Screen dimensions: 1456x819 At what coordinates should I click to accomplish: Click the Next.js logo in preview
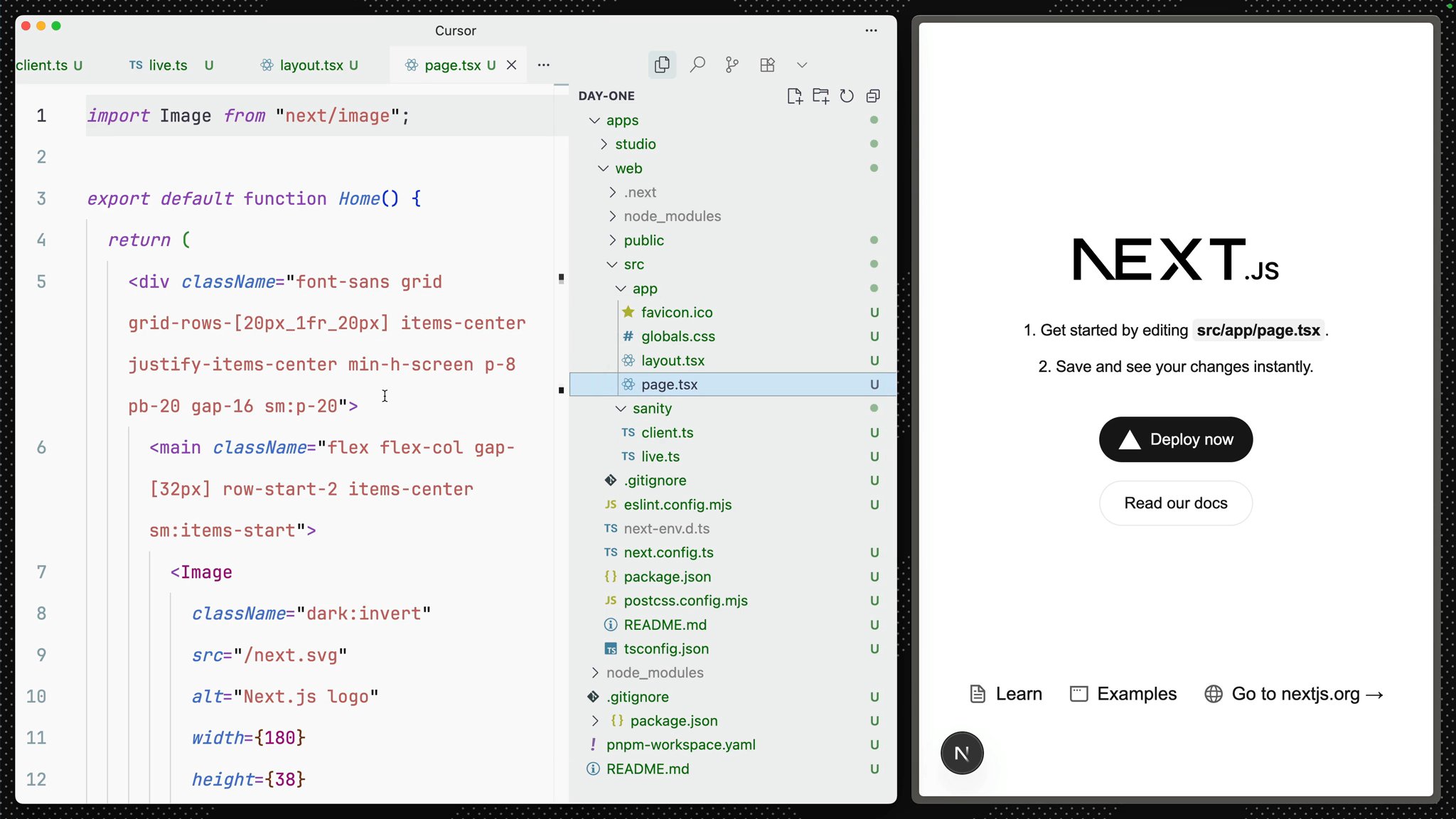(x=1176, y=259)
